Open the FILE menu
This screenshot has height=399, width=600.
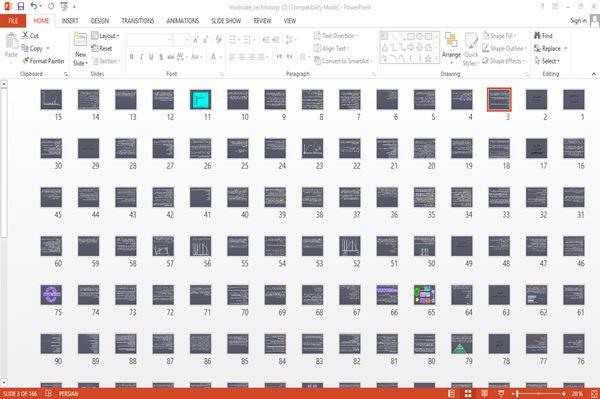coord(13,21)
